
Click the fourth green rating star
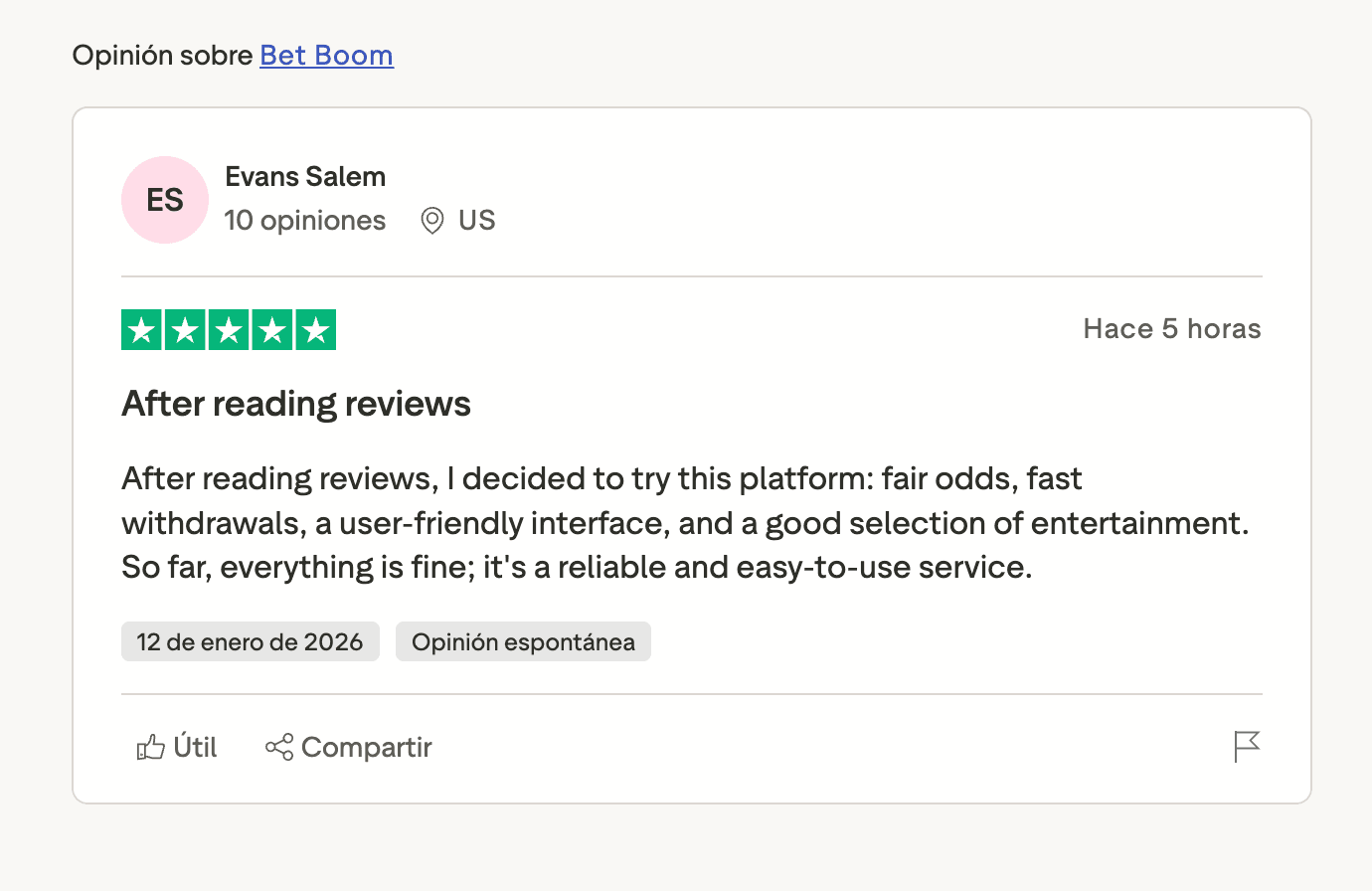click(272, 330)
